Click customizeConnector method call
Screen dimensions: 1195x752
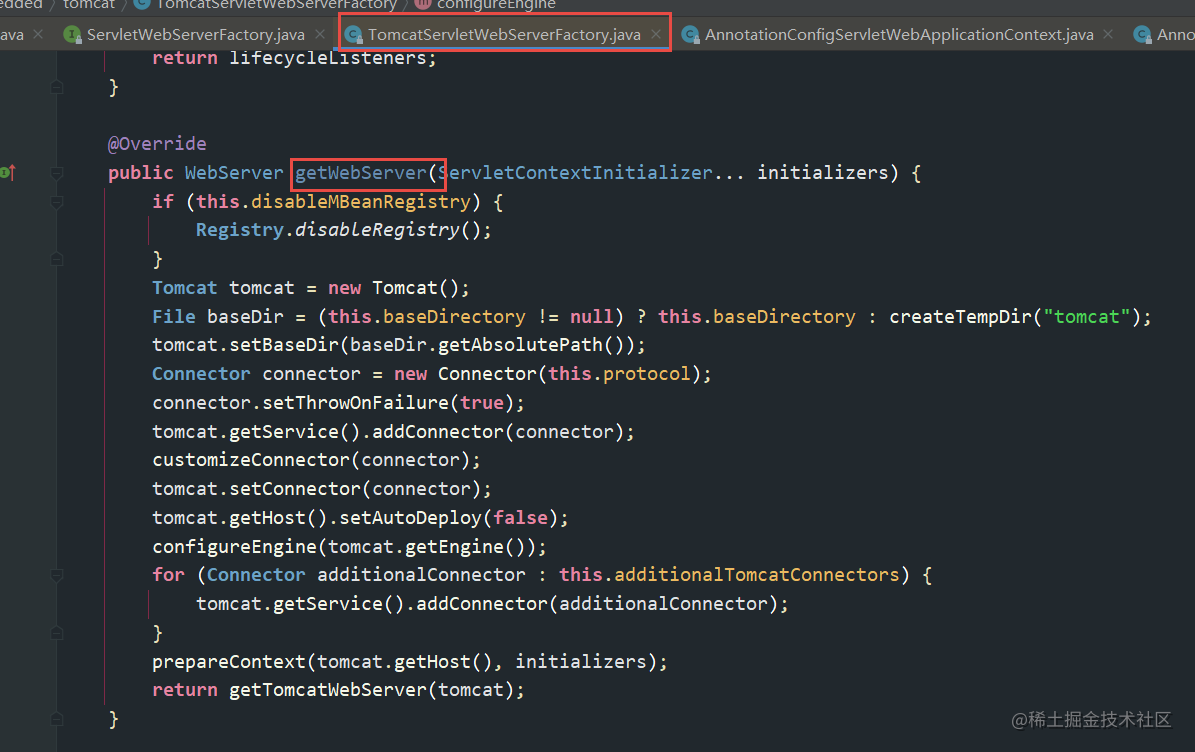tap(251, 460)
